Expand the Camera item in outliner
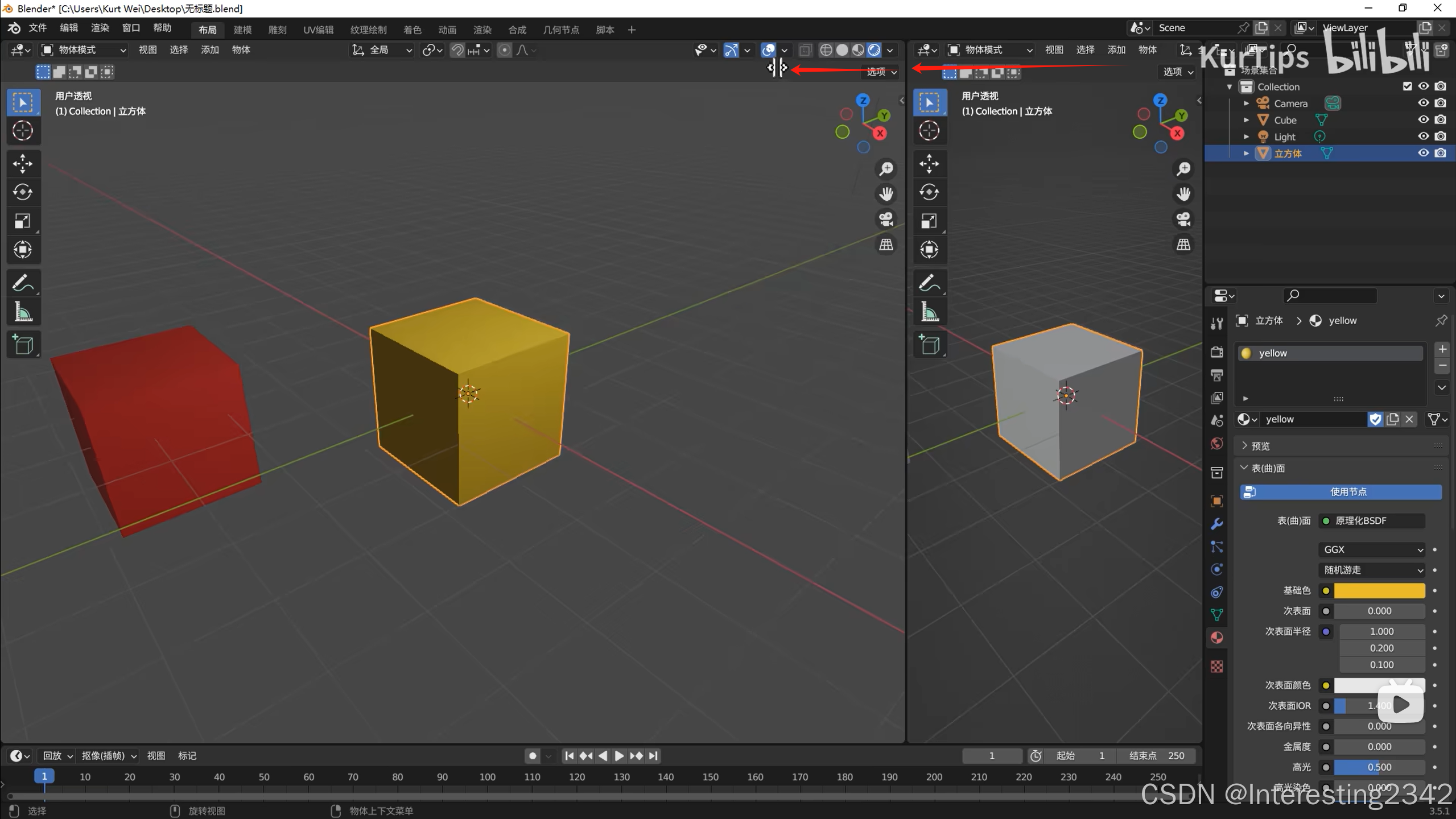 coord(1246,104)
